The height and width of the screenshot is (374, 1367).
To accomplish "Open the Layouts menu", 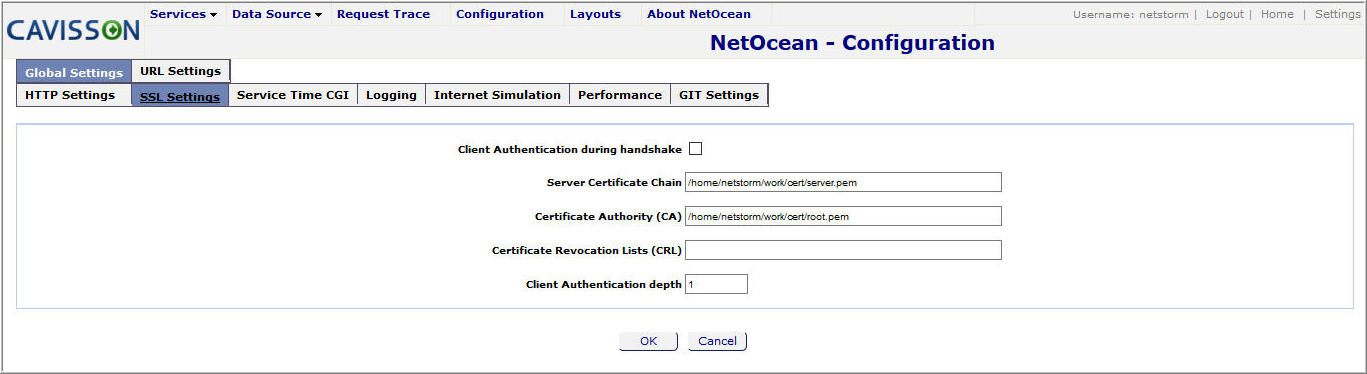I will [595, 14].
